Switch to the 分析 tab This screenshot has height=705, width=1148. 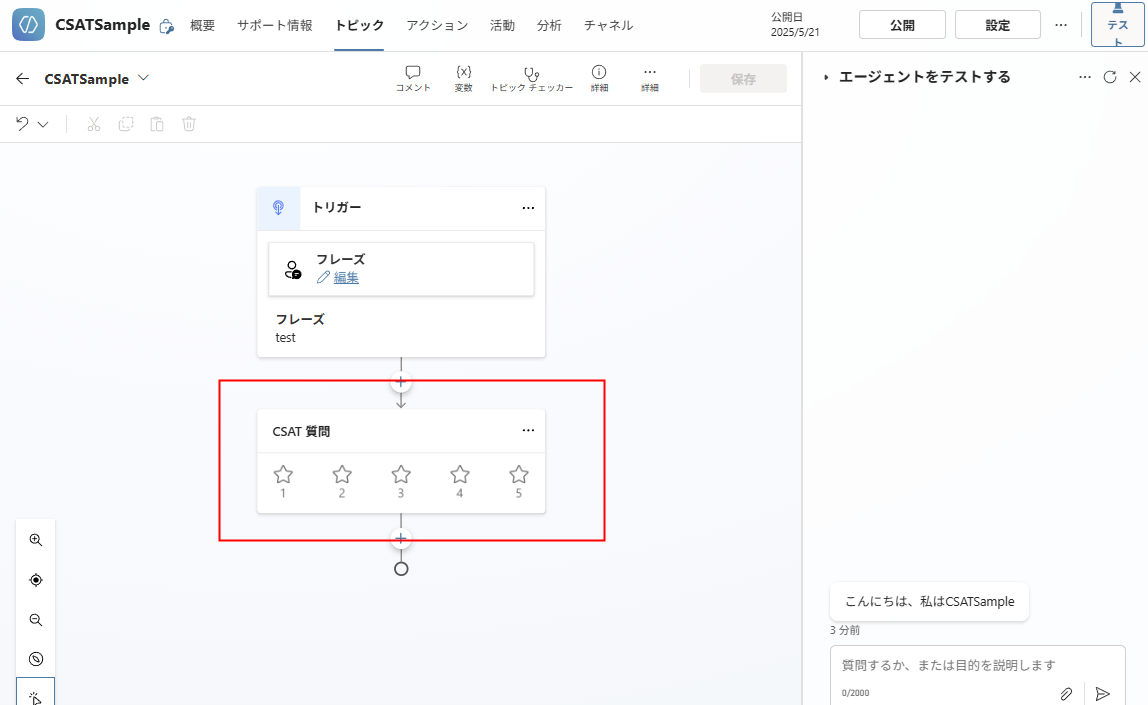point(548,25)
